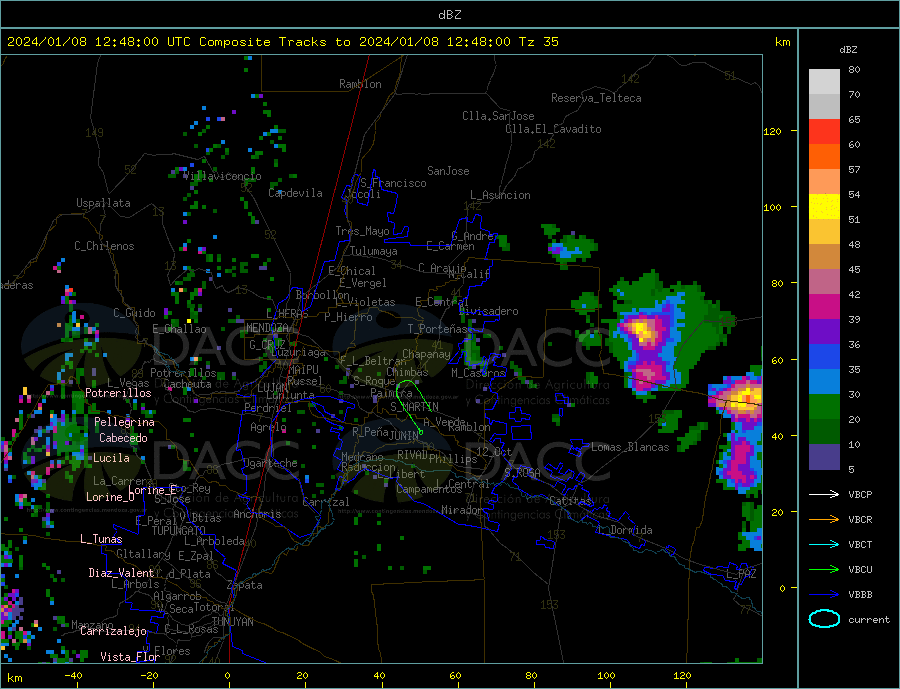
Task: Click the green VBCU arrow in legend
Action: [824, 570]
